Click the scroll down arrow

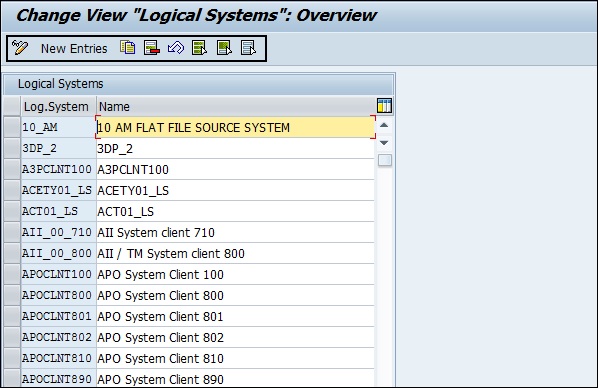click(x=384, y=143)
